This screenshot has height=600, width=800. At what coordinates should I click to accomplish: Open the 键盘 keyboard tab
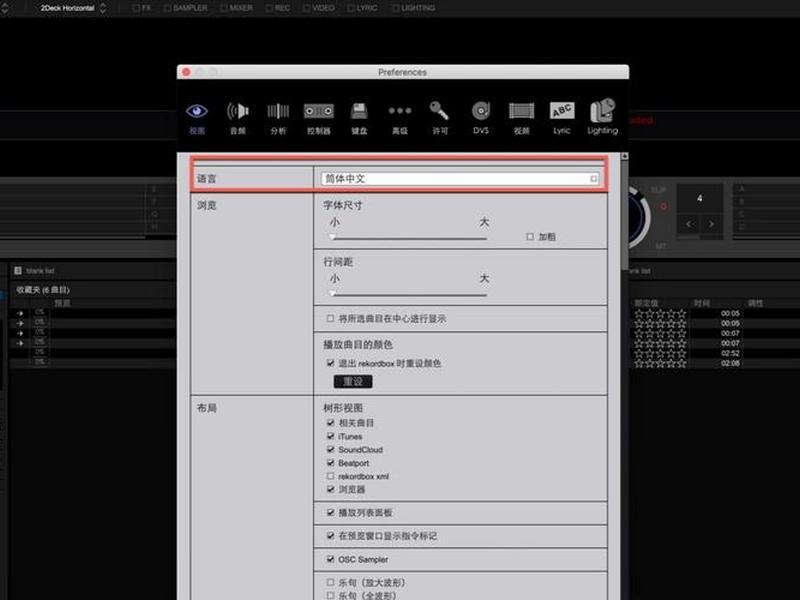tap(359, 118)
